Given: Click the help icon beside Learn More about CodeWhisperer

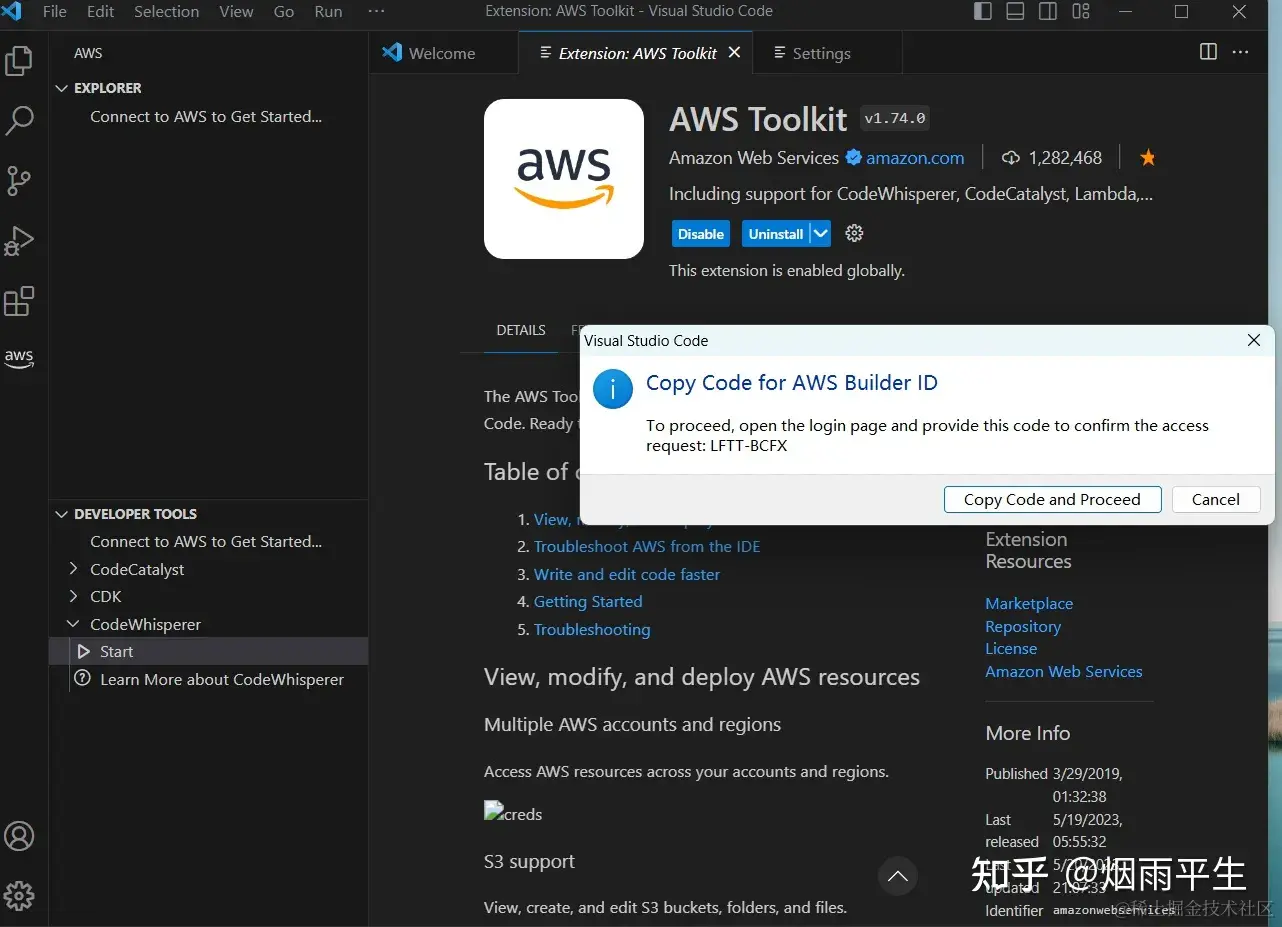Looking at the screenshot, I should coord(83,679).
